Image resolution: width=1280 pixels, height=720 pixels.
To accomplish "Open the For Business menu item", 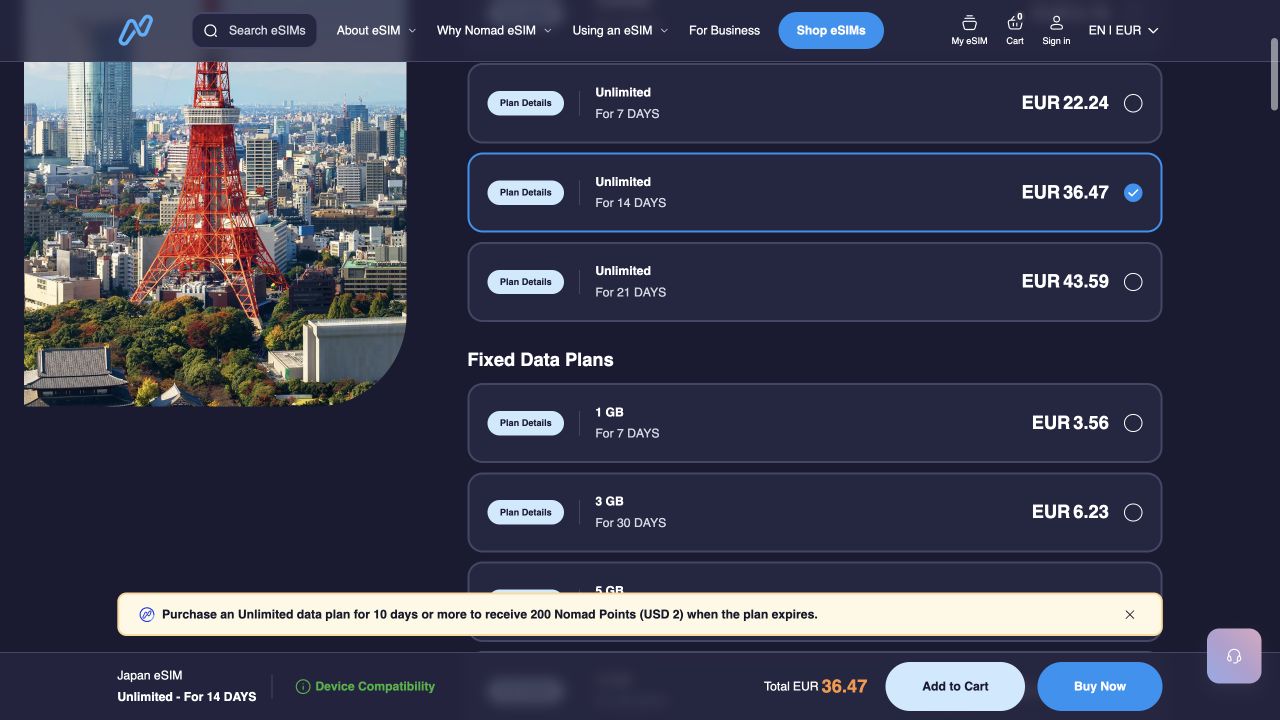I will pyautogui.click(x=724, y=31).
